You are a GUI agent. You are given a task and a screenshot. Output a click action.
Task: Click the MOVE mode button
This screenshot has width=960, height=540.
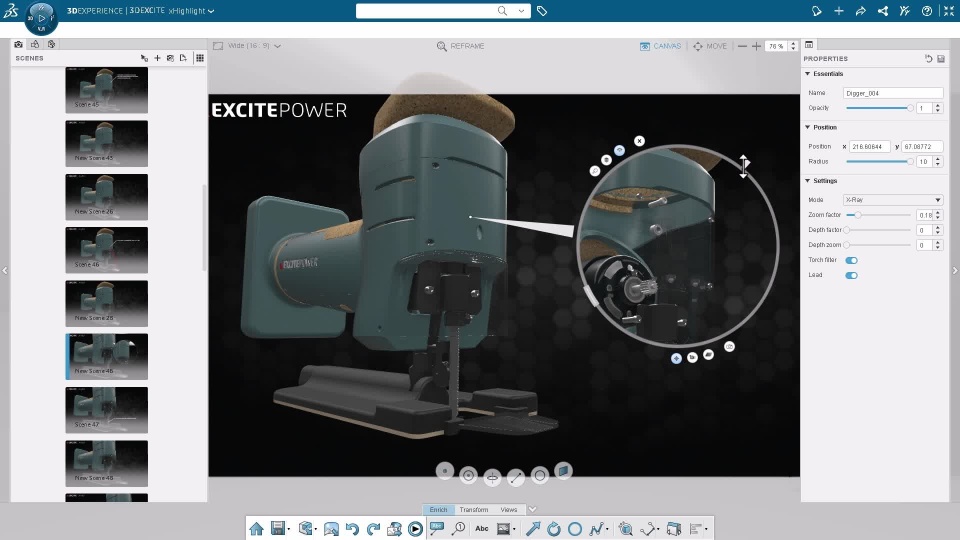(x=710, y=46)
